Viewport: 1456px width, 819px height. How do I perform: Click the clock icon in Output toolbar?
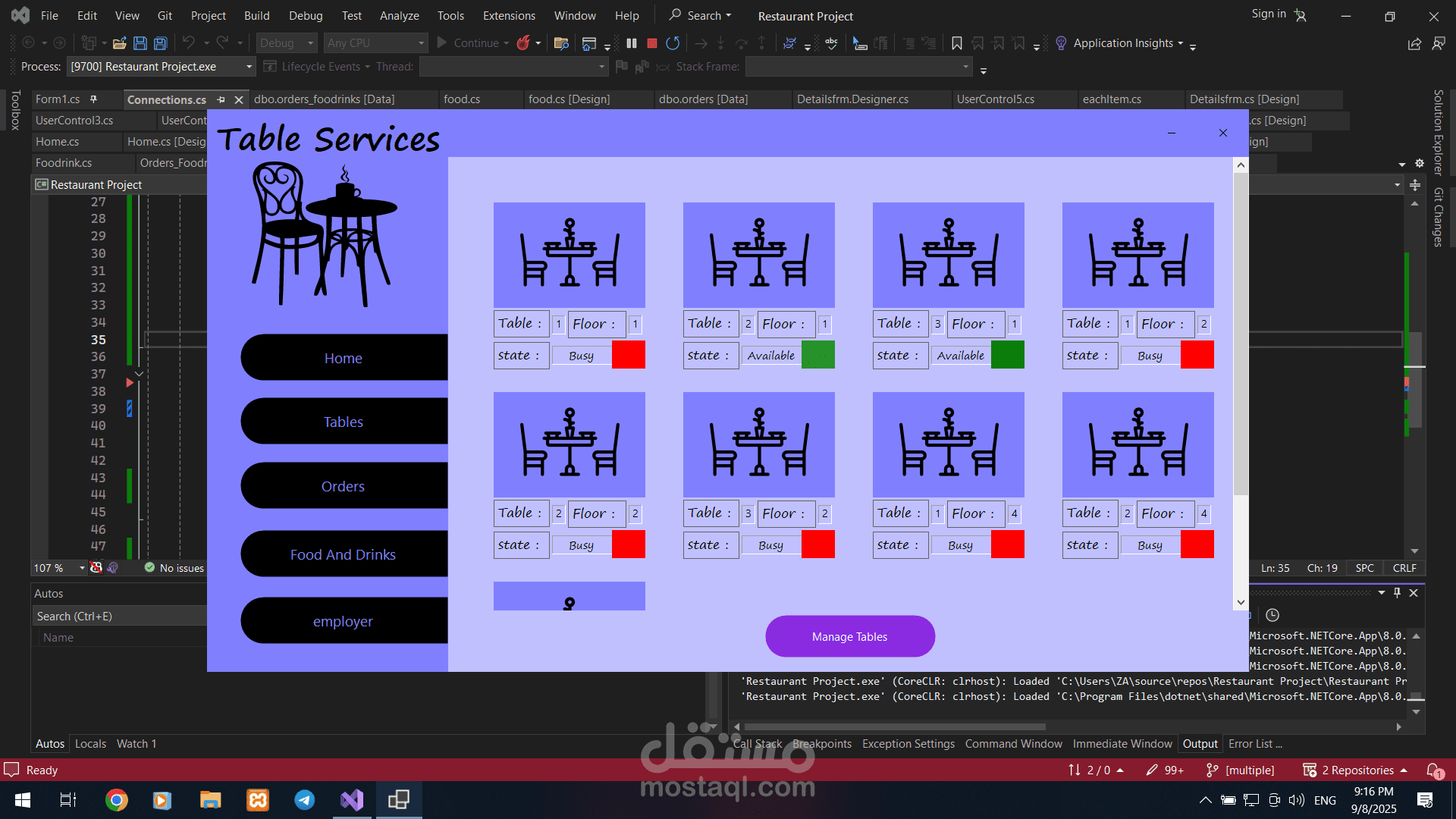pyautogui.click(x=1272, y=615)
